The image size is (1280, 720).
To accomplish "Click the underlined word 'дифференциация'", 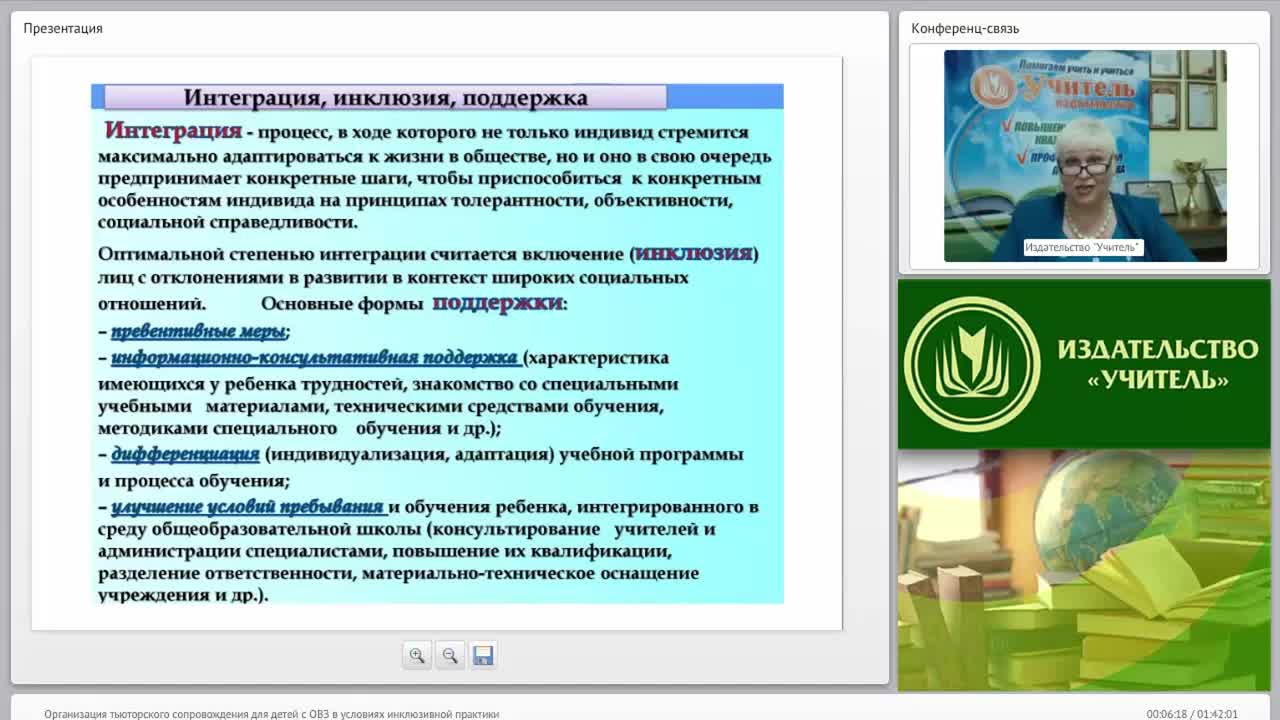I will tap(185, 454).
